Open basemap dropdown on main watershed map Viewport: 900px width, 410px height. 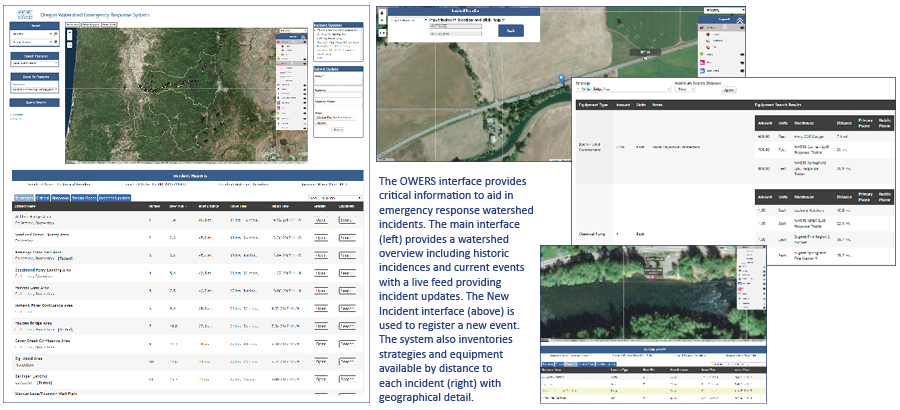(293, 30)
